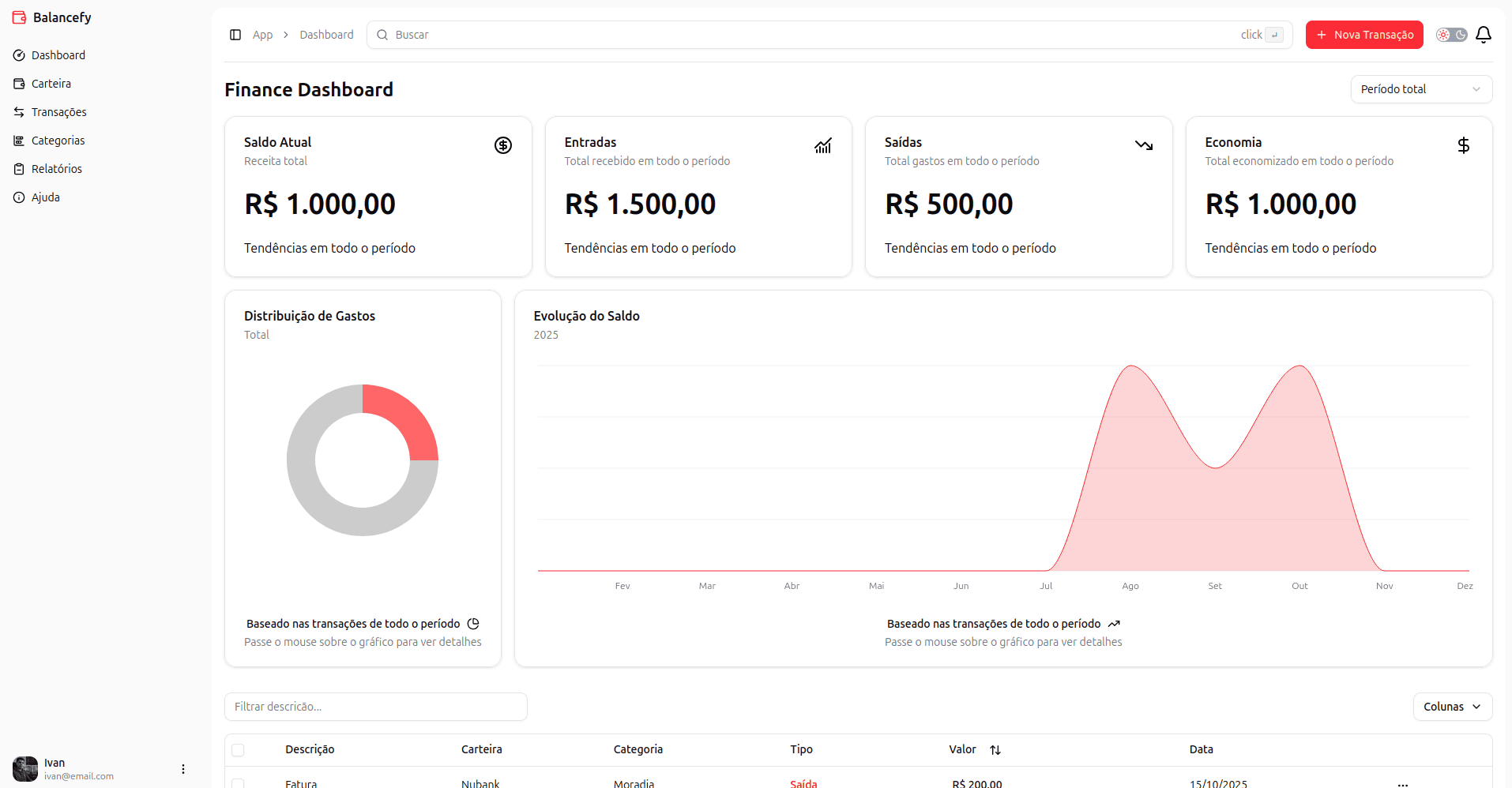Toggle the sidebar panel icon
1512x788 pixels.
235,35
